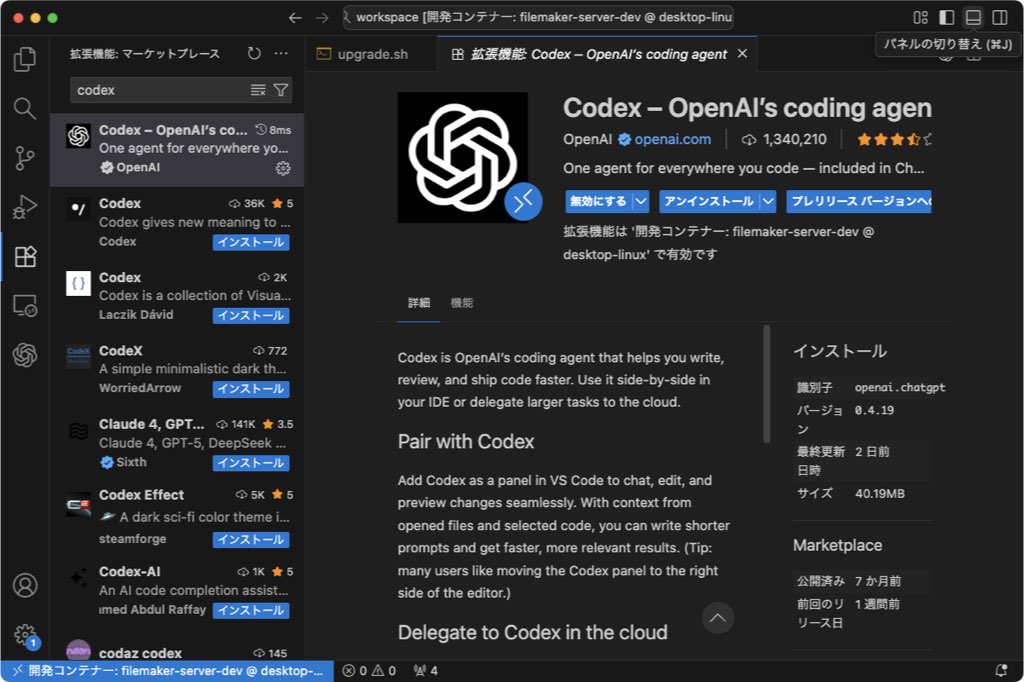Screen dimensions: 1024x682
Task: Open manage gear for Codex extension
Action: pos(283,168)
